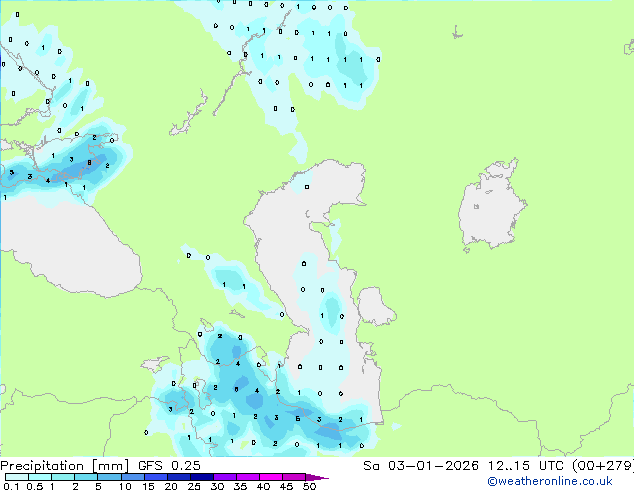Viewport: 634px width, 490px height.
Task: Click the 'Sa 03-01-2026' date text
Action: point(421,466)
